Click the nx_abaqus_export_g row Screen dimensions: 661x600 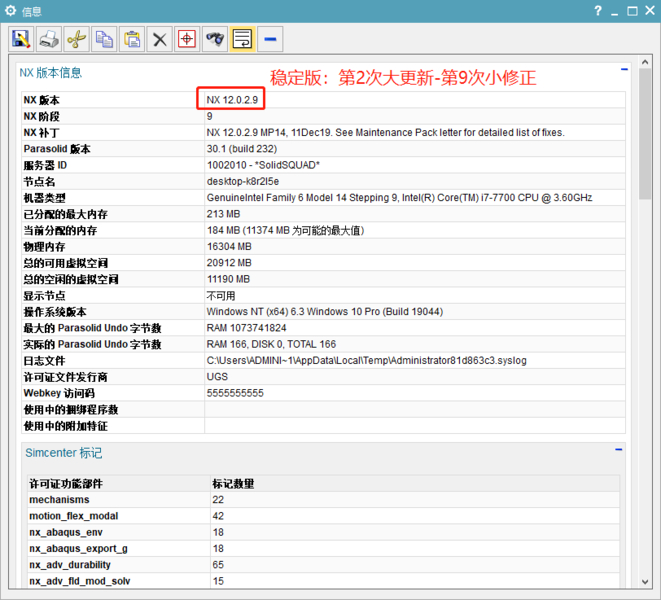coord(324,549)
